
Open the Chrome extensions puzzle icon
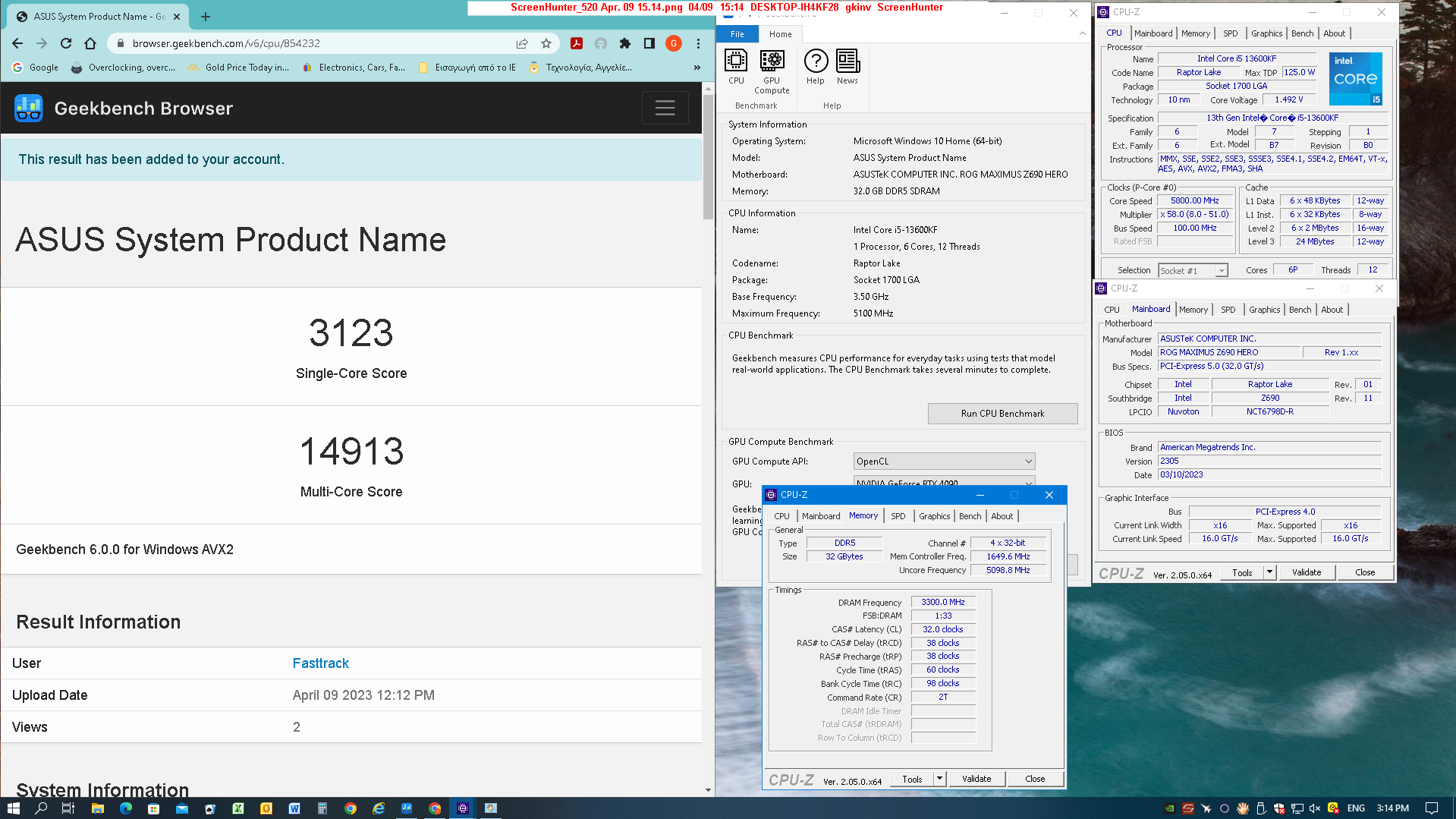[625, 43]
